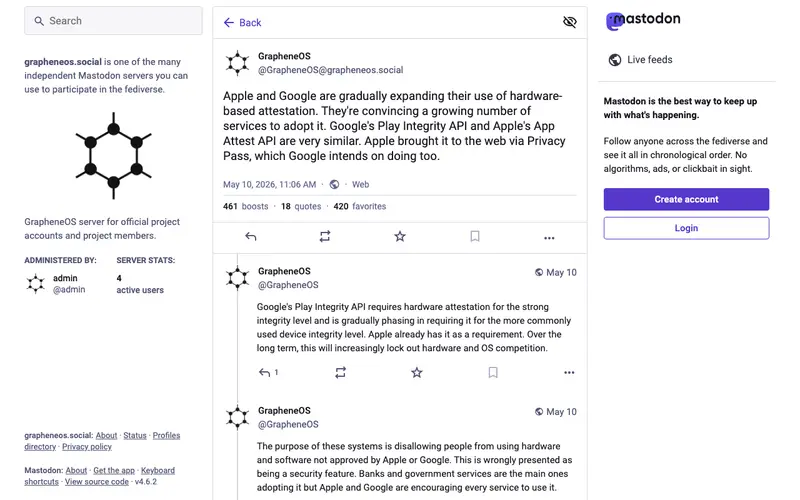Viewport: 800px width, 500px height.
Task: Reply to the Play Integrity API post
Action: pos(264,372)
